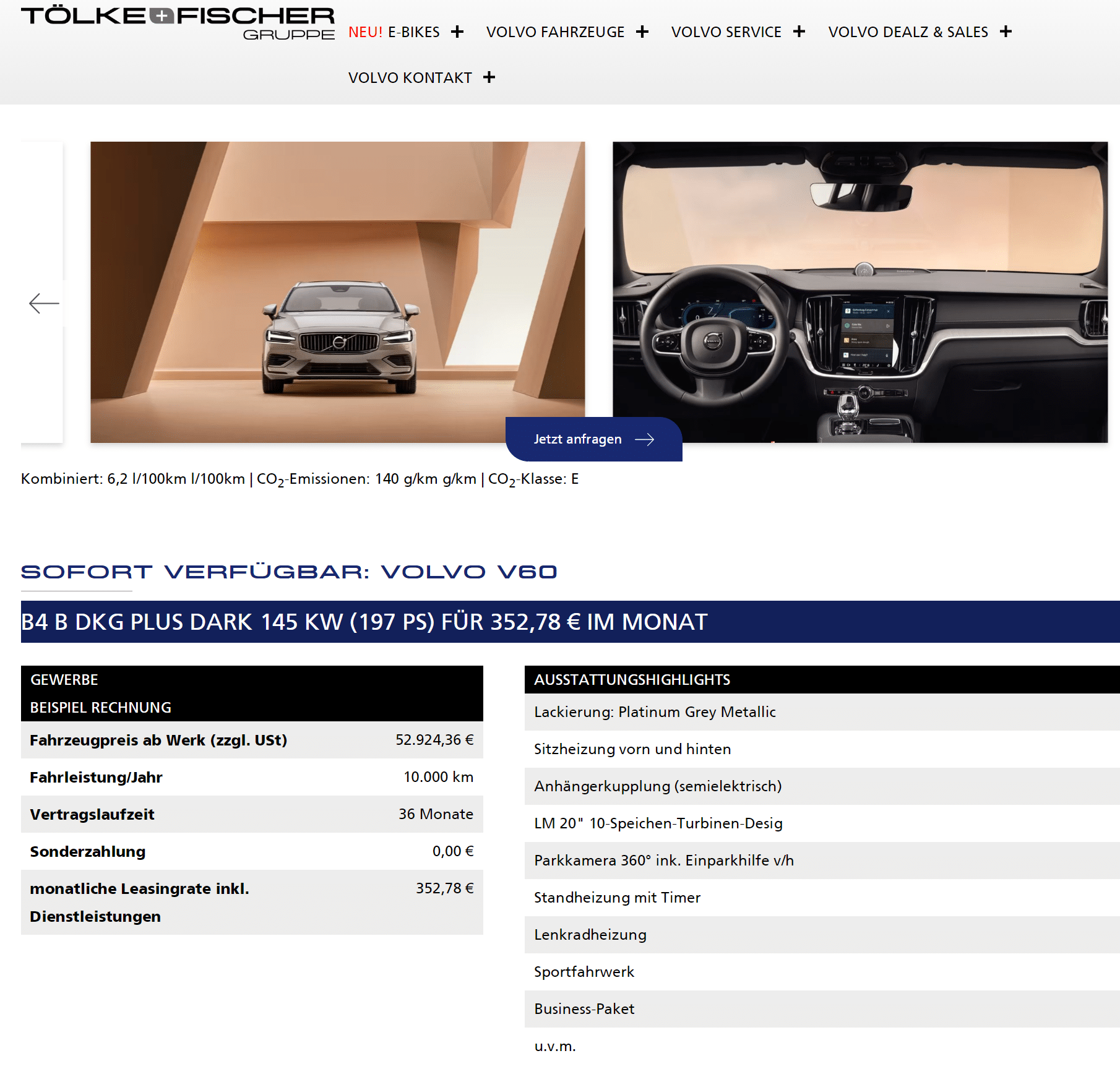Select the Parkkamera 360° ink. Einparkhilfe row

click(822, 861)
